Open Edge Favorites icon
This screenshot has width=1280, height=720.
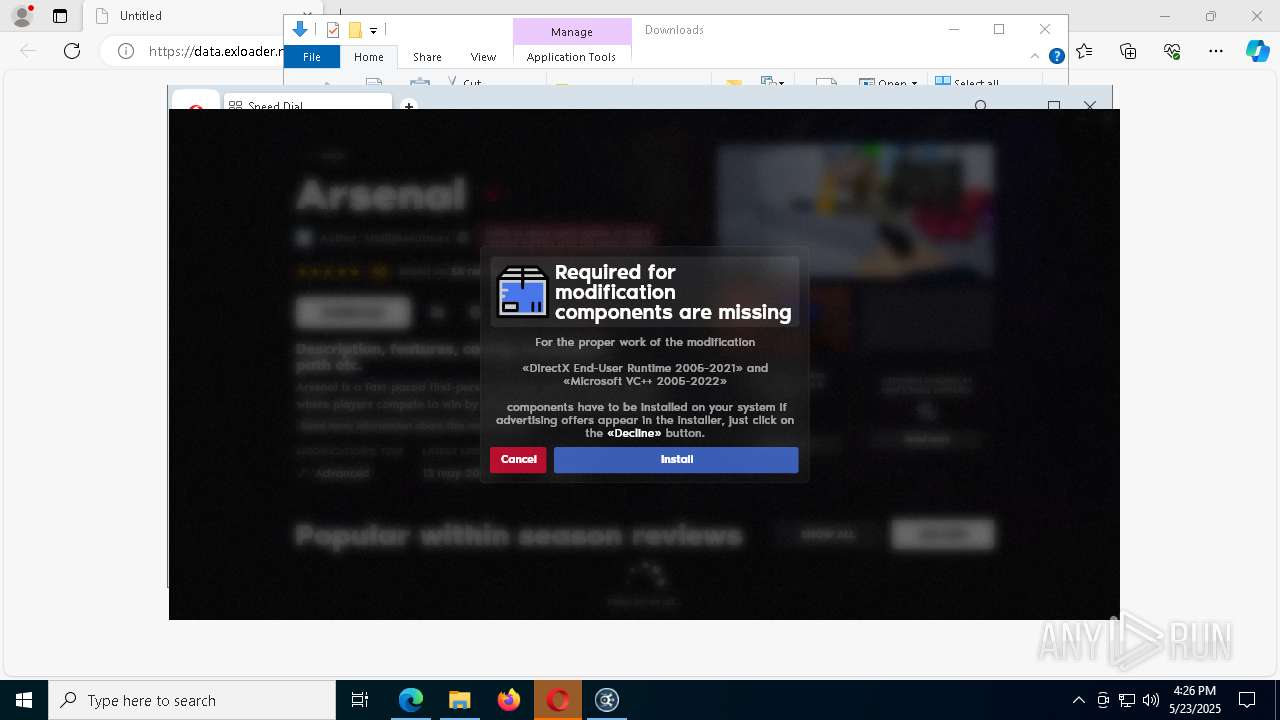click(x=1085, y=51)
